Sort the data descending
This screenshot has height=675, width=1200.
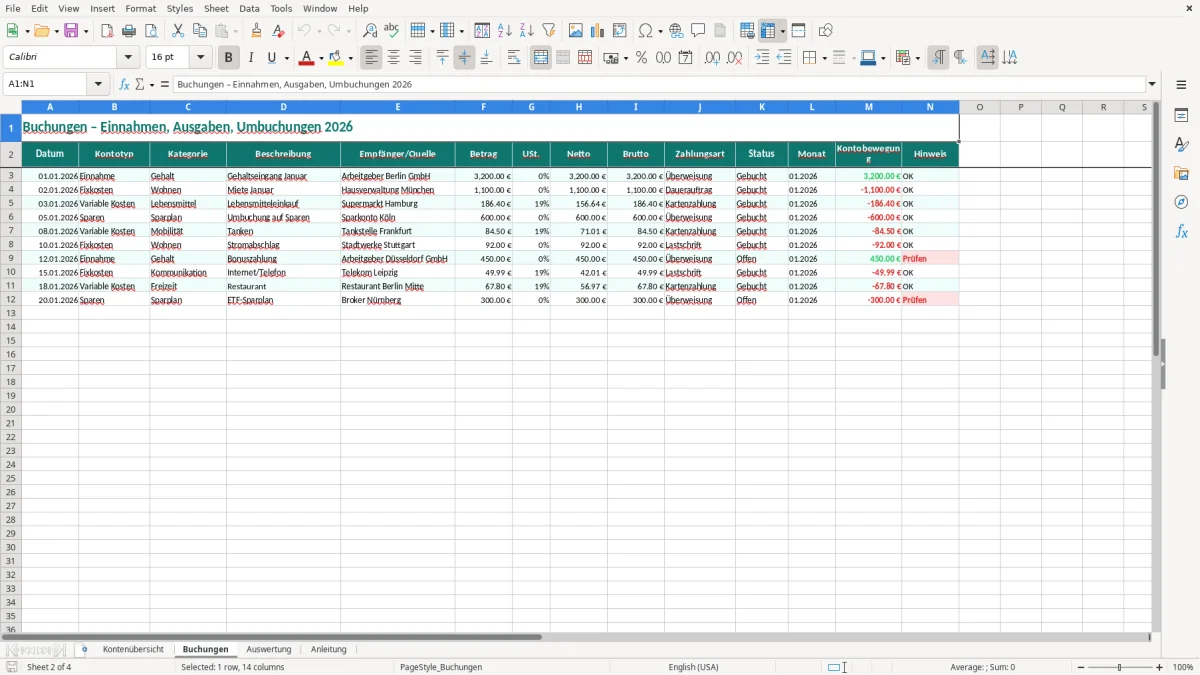[x=526, y=31]
